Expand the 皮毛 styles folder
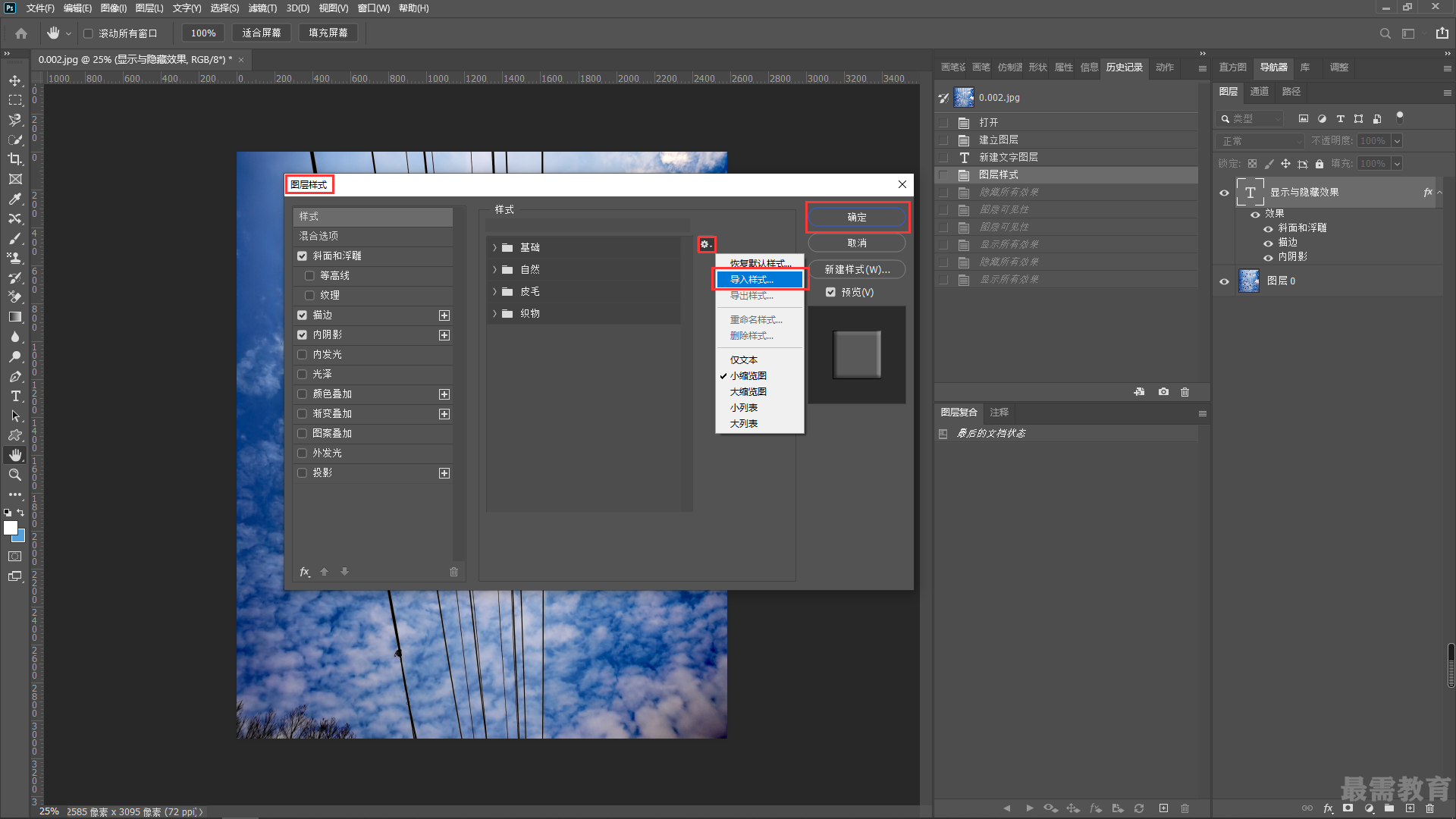The width and height of the screenshot is (1456, 819). tap(495, 292)
